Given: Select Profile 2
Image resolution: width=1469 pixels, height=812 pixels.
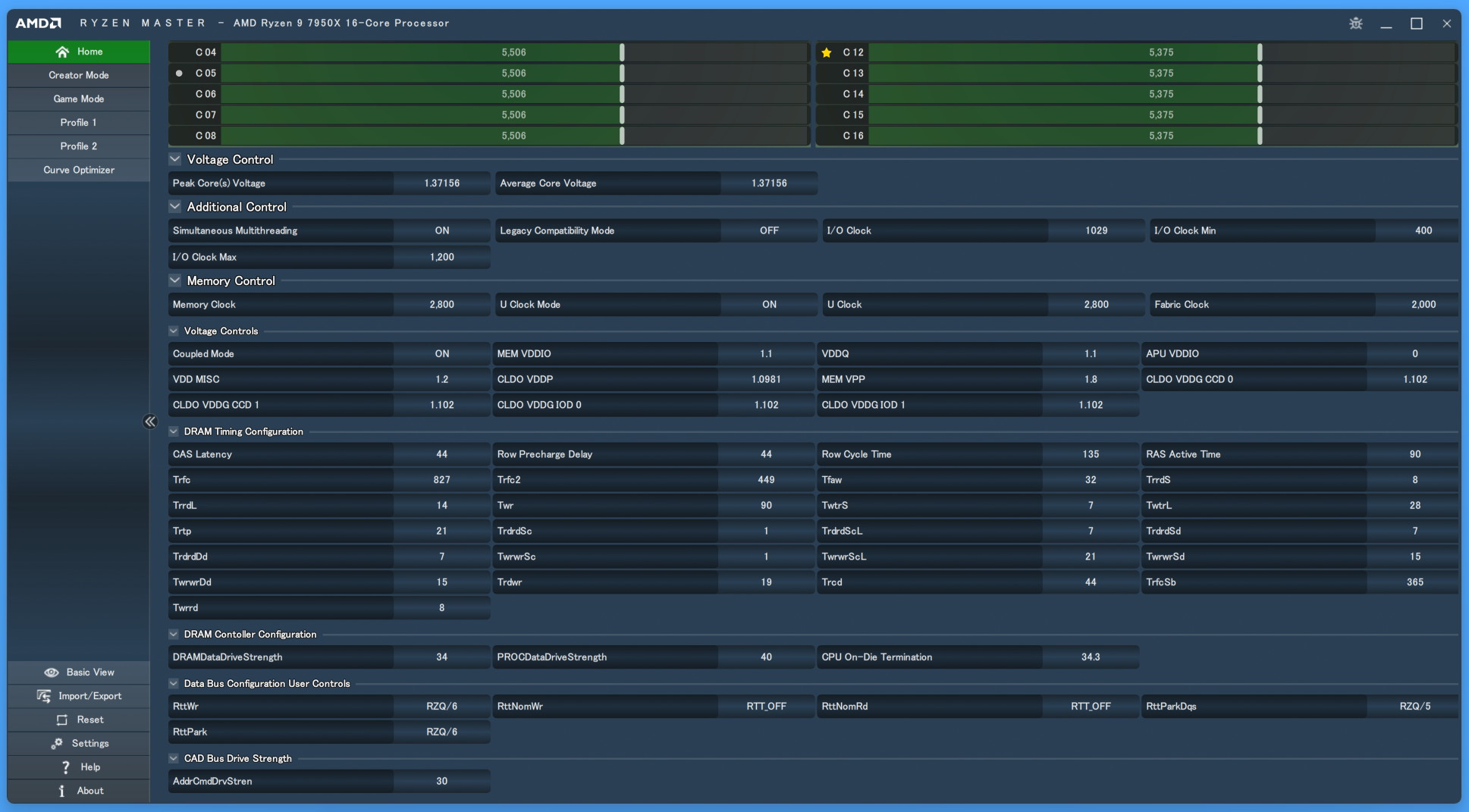Looking at the screenshot, I should [79, 146].
